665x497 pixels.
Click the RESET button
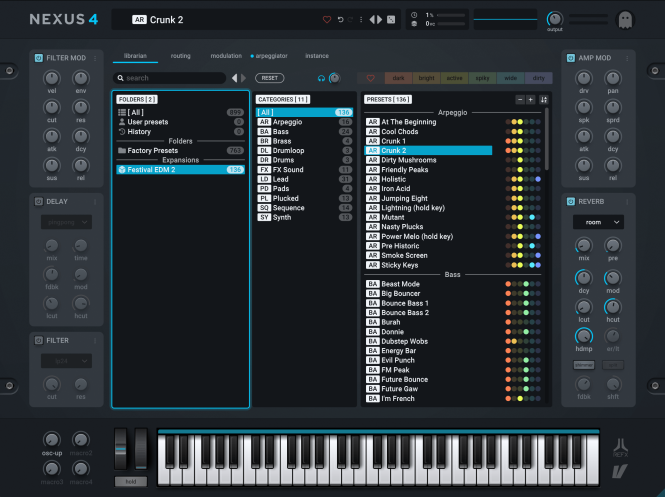270,78
